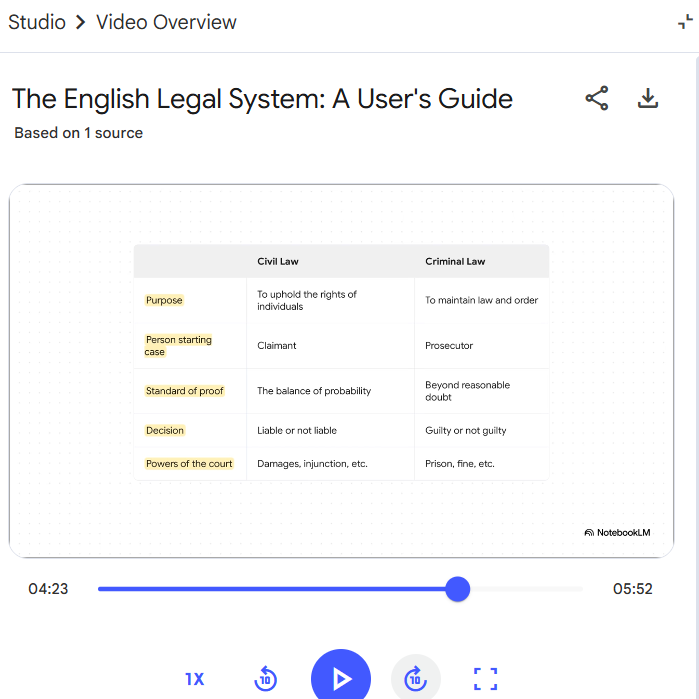The image size is (699, 699).
Task: Click the NotebookLM watermark logo
Action: point(617,533)
